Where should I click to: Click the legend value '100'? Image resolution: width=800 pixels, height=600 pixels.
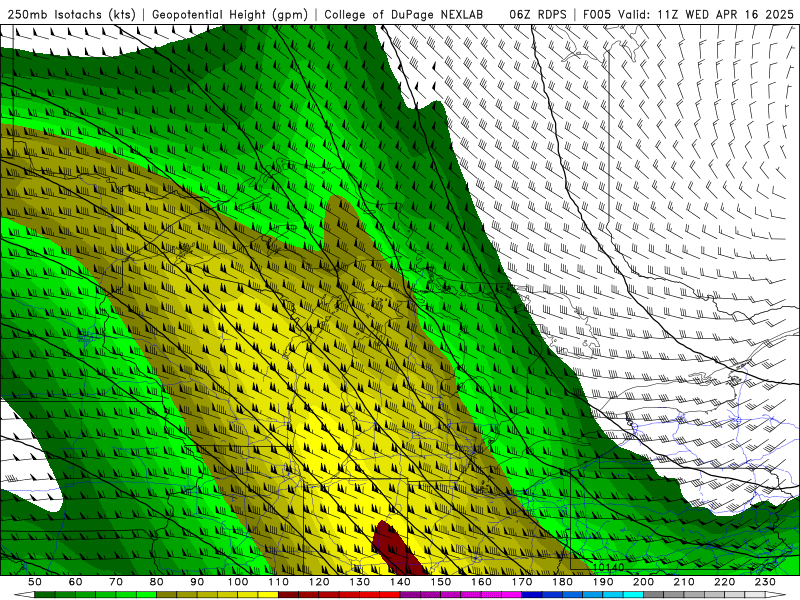[238, 582]
